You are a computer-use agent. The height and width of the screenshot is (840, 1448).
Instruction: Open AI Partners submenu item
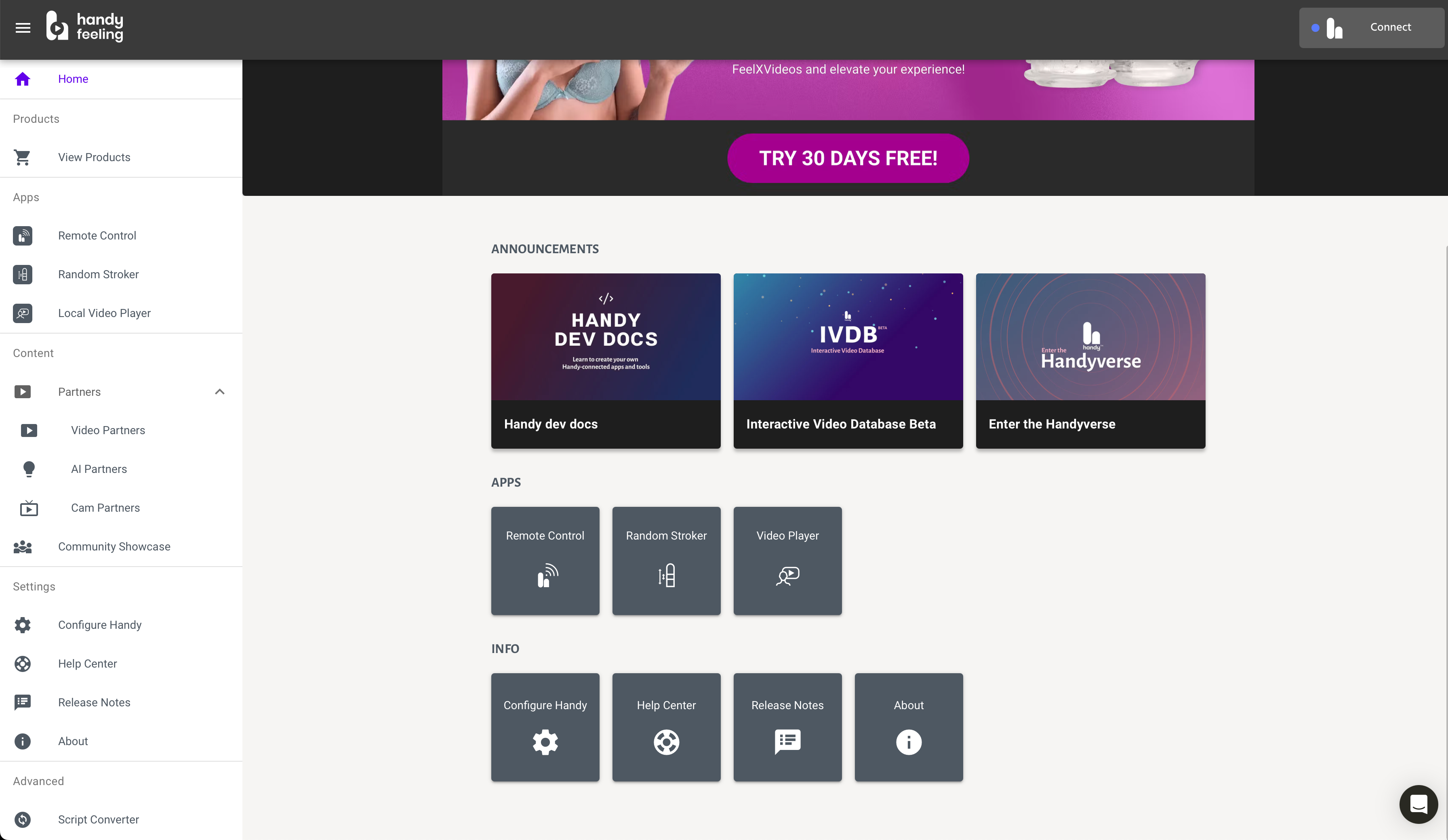click(121, 469)
